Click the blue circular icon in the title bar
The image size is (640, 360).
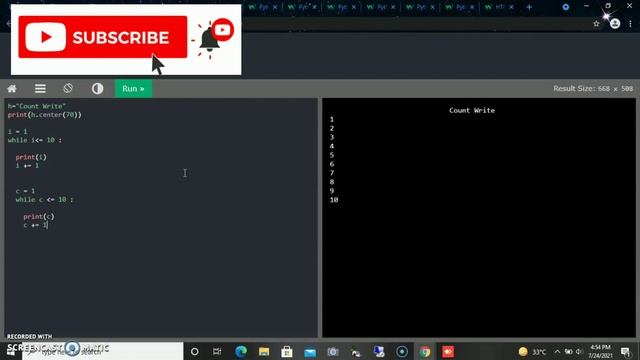tap(565, 7)
